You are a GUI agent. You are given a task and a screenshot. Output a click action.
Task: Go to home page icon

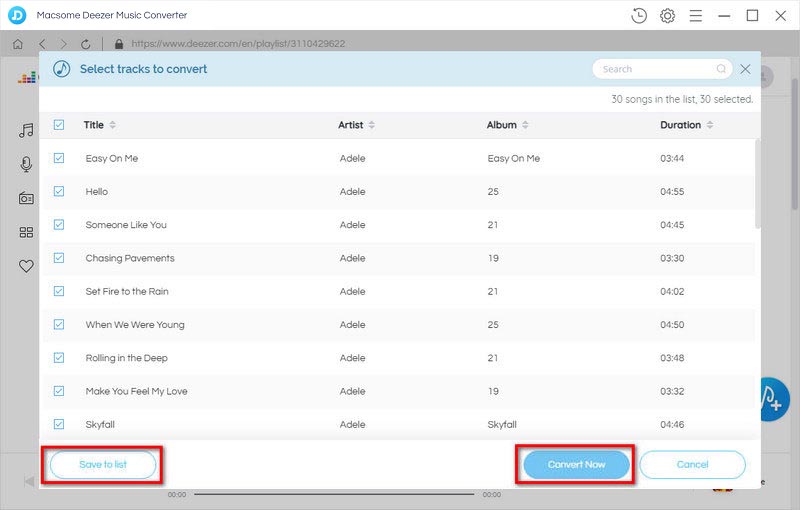click(x=18, y=44)
